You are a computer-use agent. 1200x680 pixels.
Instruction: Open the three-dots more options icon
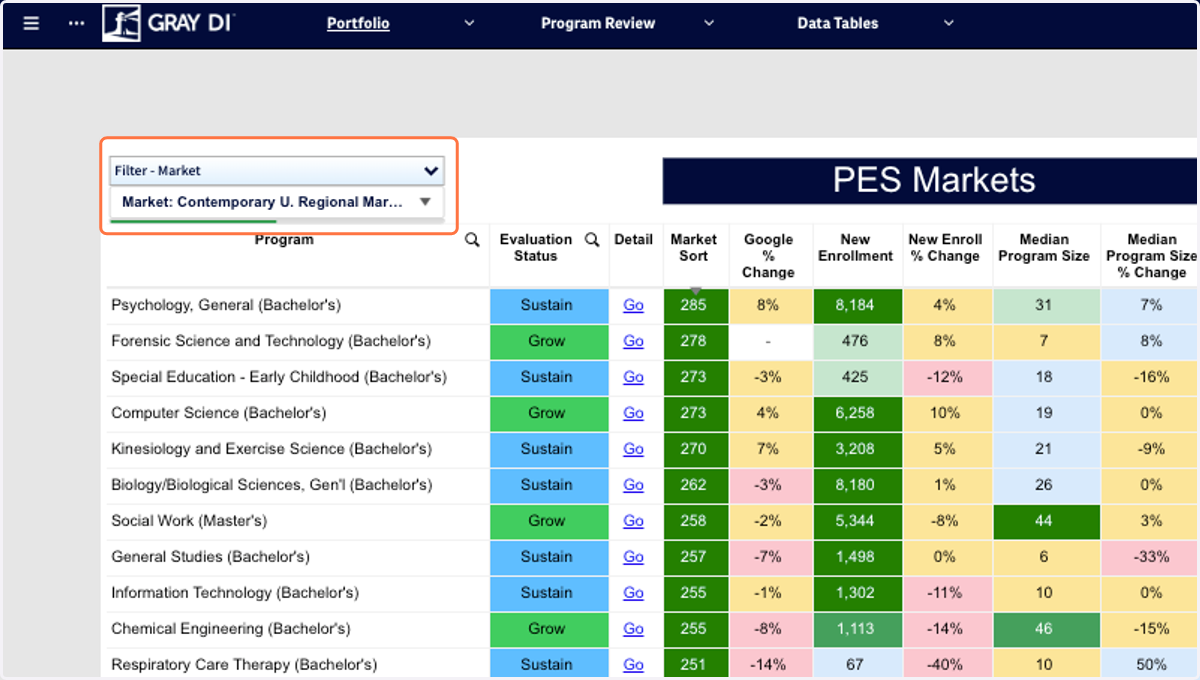pos(77,23)
